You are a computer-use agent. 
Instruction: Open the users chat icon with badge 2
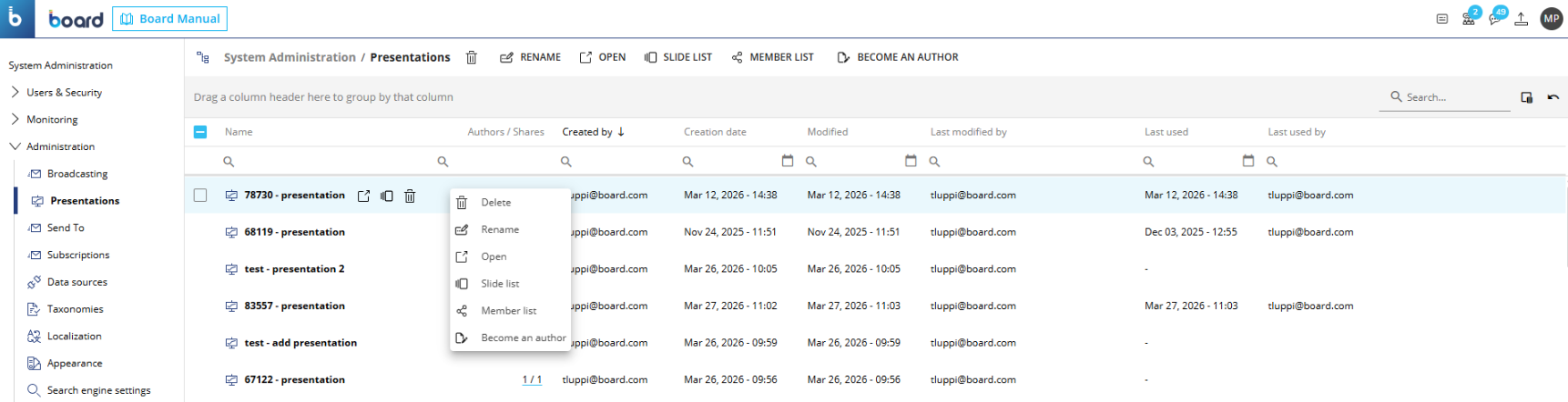pos(1470,17)
